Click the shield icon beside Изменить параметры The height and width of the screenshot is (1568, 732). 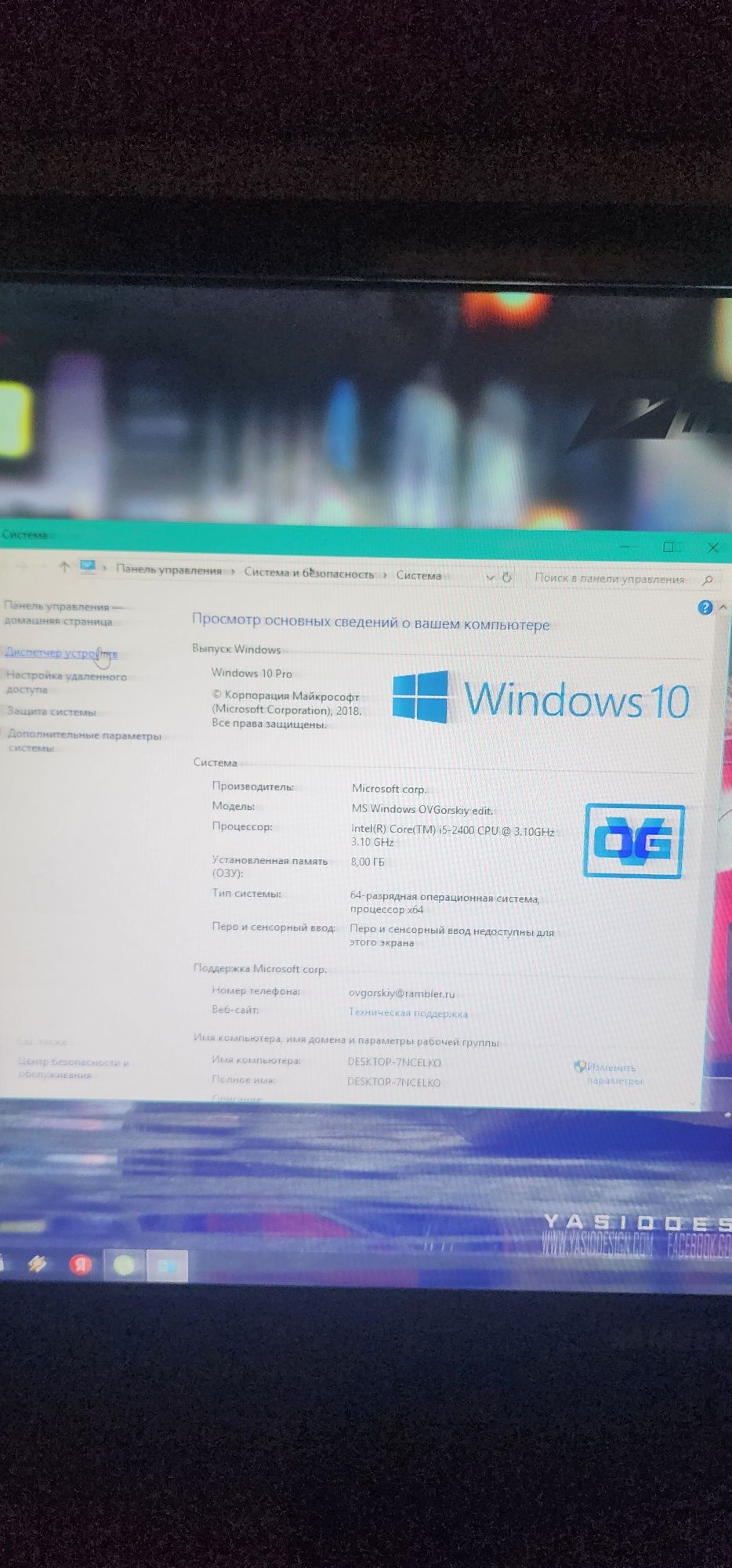tap(580, 1066)
